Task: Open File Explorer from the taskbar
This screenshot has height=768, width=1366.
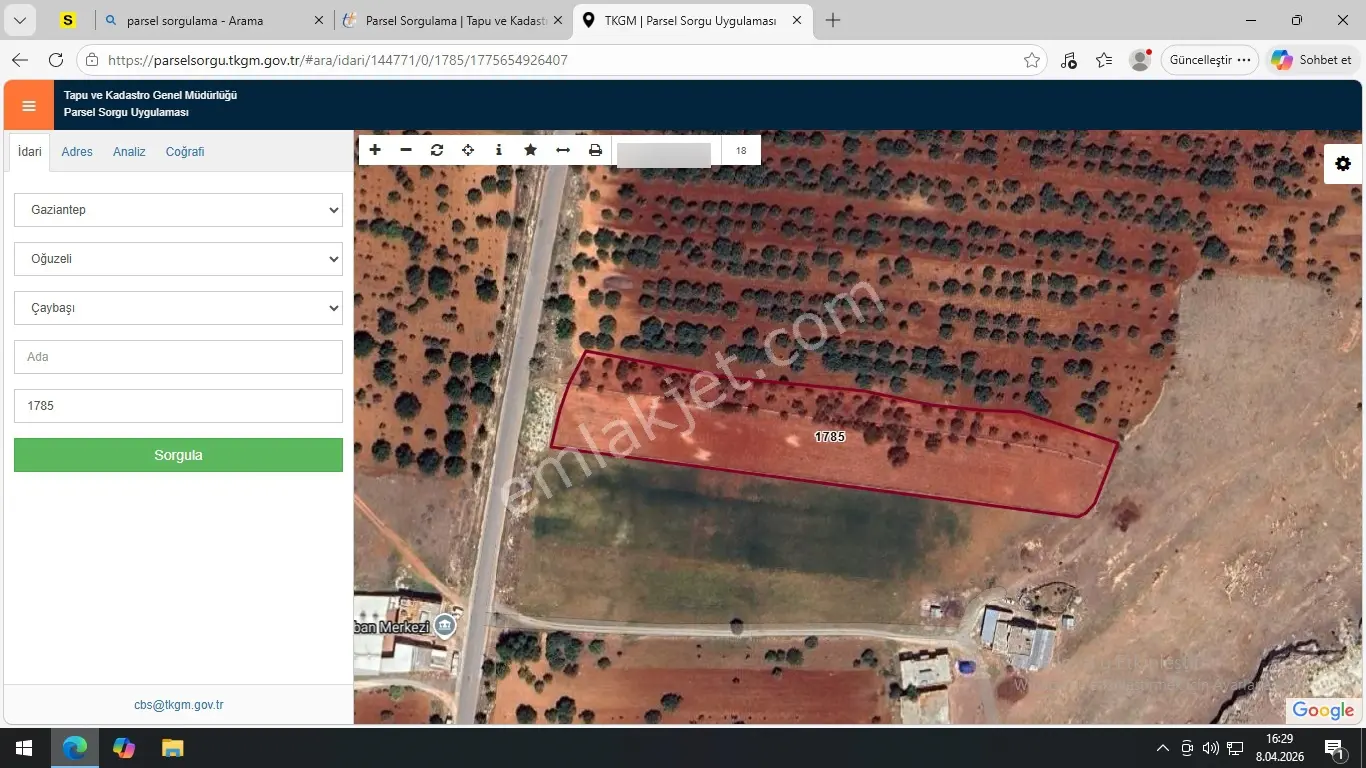Action: (x=173, y=748)
